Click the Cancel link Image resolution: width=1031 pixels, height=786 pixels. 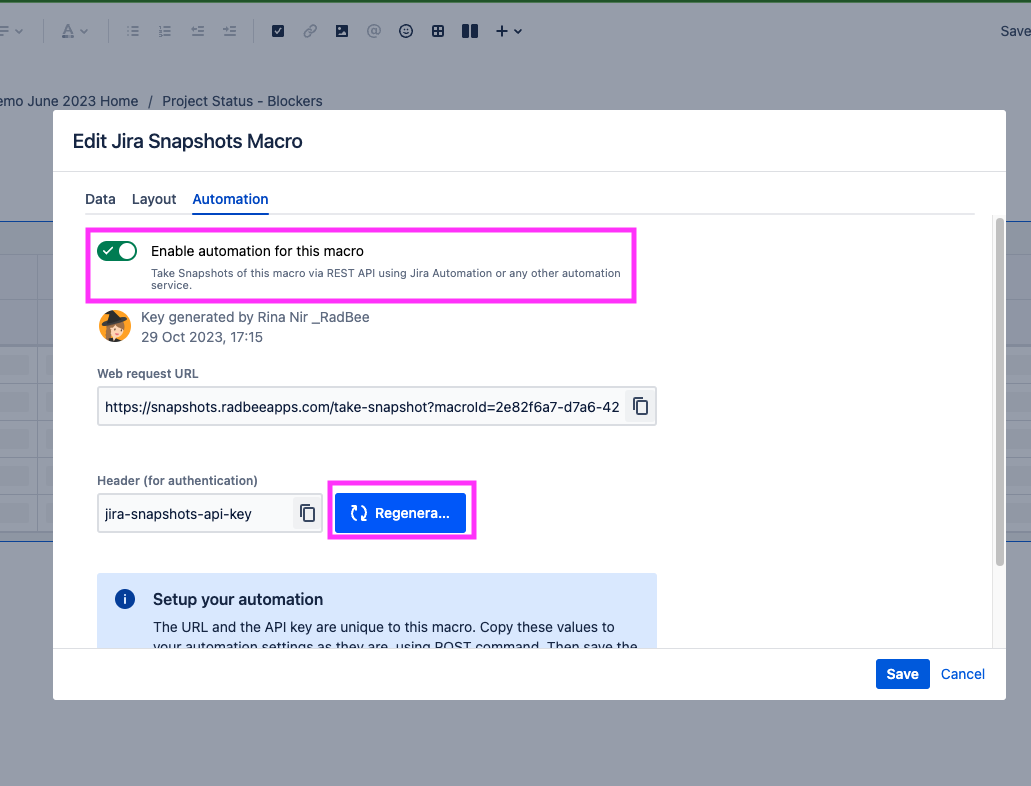962,674
